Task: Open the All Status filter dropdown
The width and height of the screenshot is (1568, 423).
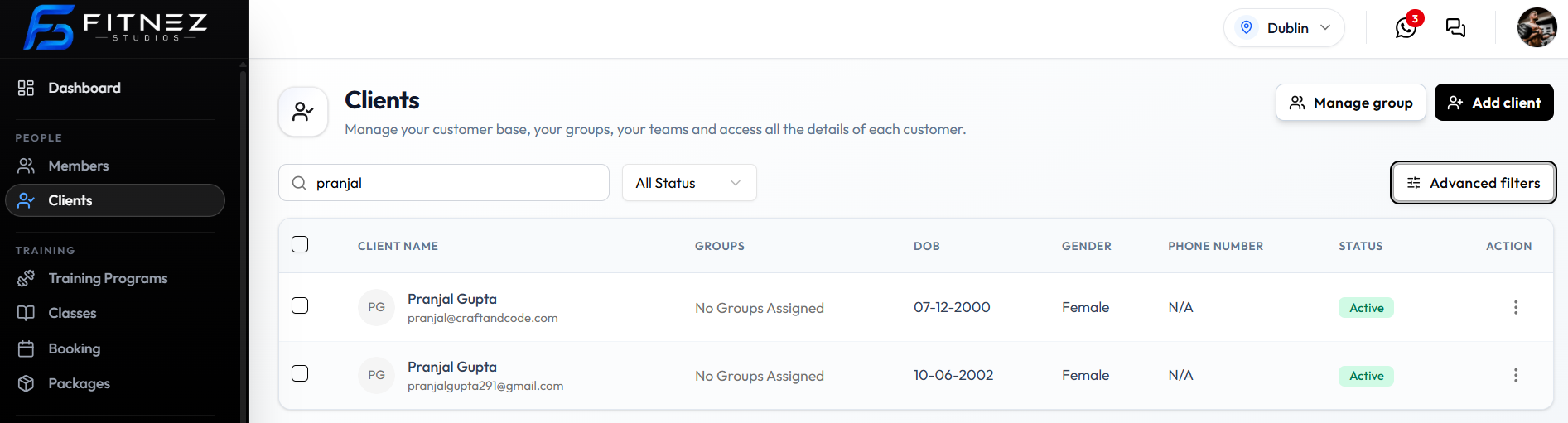Action: pyautogui.click(x=689, y=183)
